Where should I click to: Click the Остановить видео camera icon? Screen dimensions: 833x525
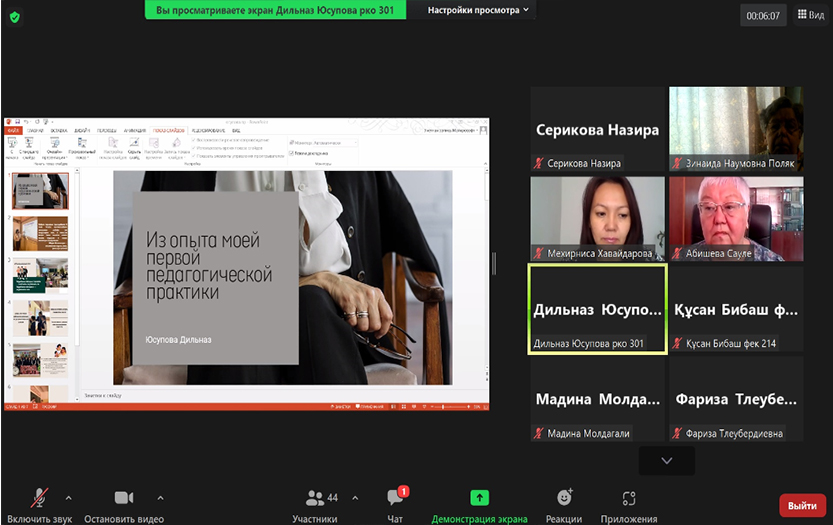coord(124,498)
